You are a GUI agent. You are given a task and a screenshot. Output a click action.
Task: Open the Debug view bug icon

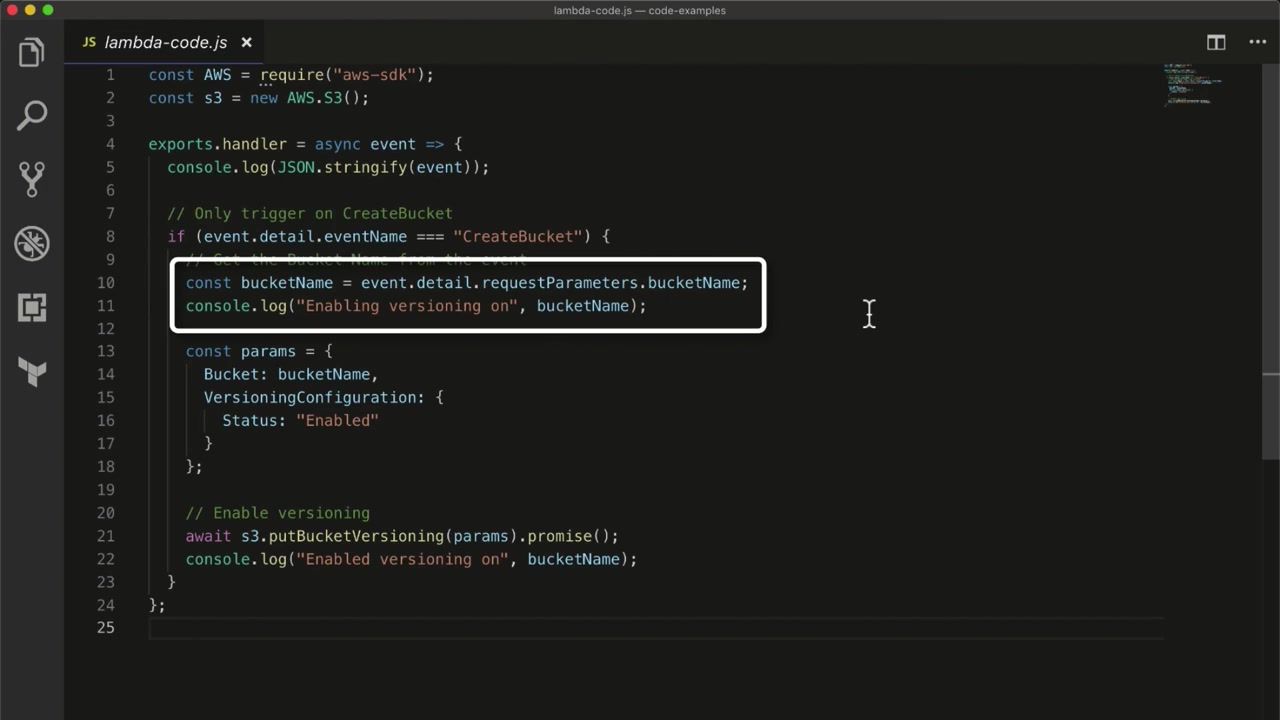coord(32,243)
